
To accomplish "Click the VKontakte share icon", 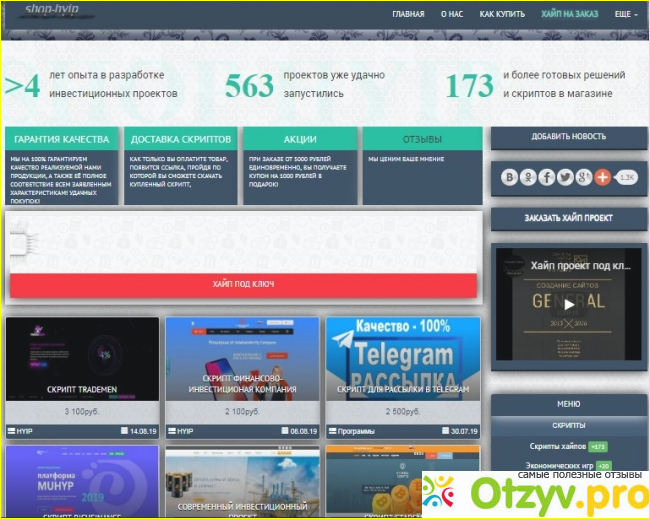I will click(x=511, y=177).
